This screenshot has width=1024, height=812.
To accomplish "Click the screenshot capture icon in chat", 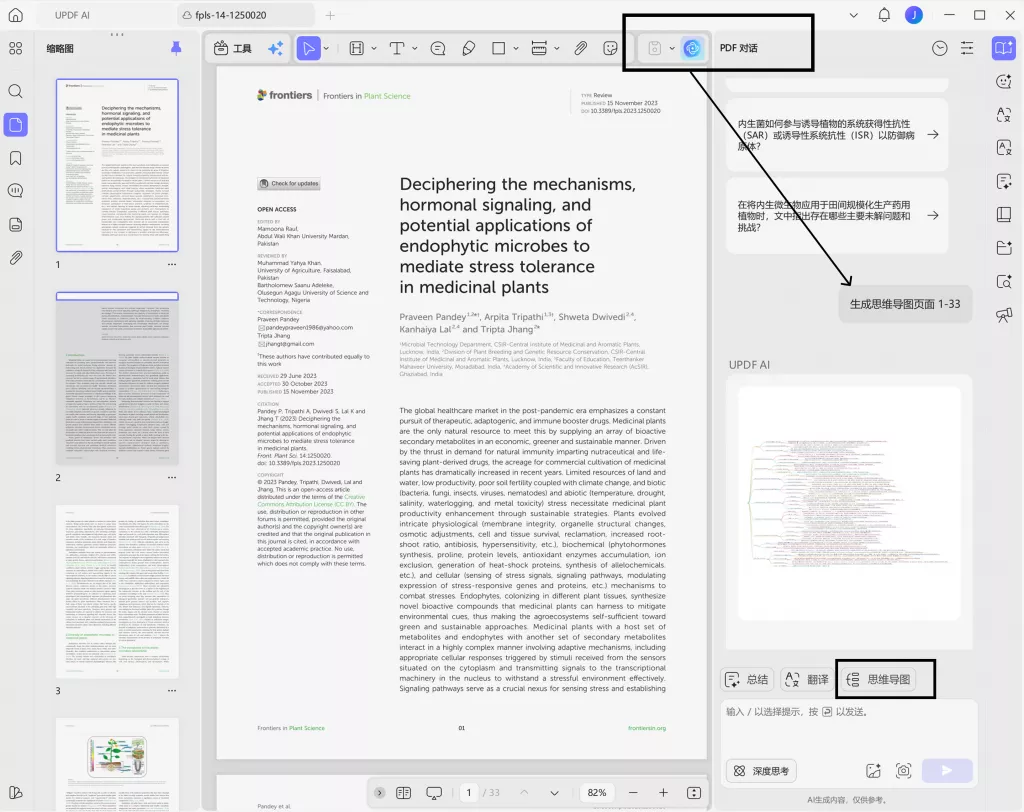I will 903,771.
